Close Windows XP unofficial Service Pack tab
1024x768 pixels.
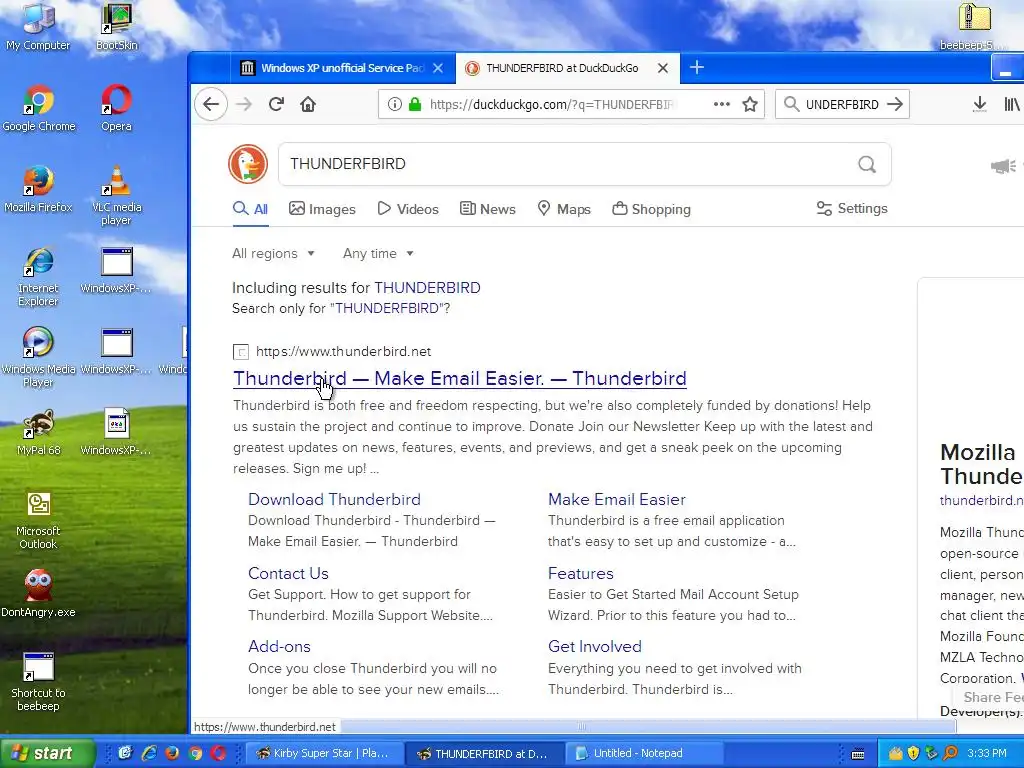[438, 68]
